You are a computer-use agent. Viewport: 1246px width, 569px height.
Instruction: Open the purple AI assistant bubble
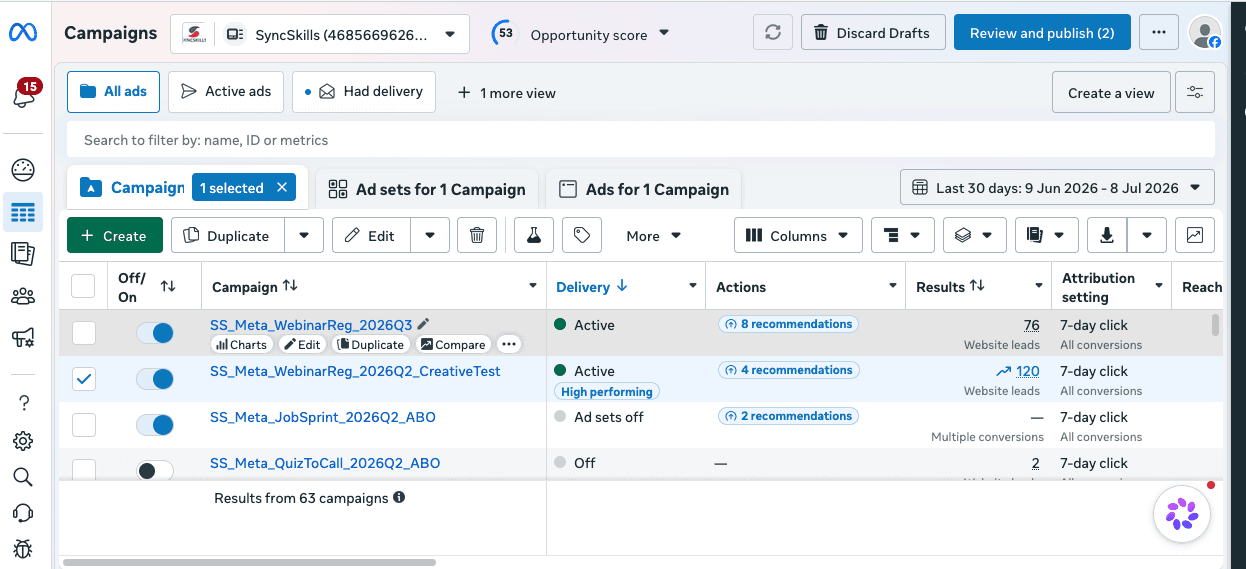[1182, 514]
